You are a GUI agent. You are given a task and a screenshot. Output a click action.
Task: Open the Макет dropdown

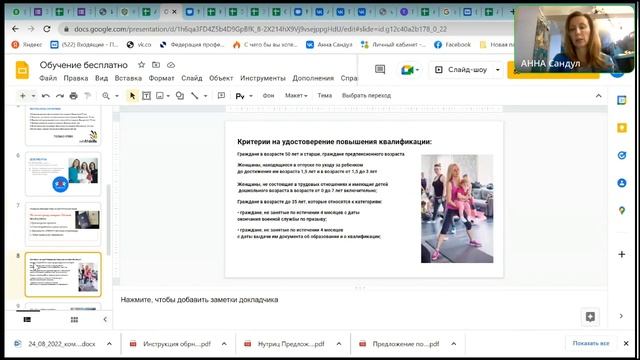[296, 96]
